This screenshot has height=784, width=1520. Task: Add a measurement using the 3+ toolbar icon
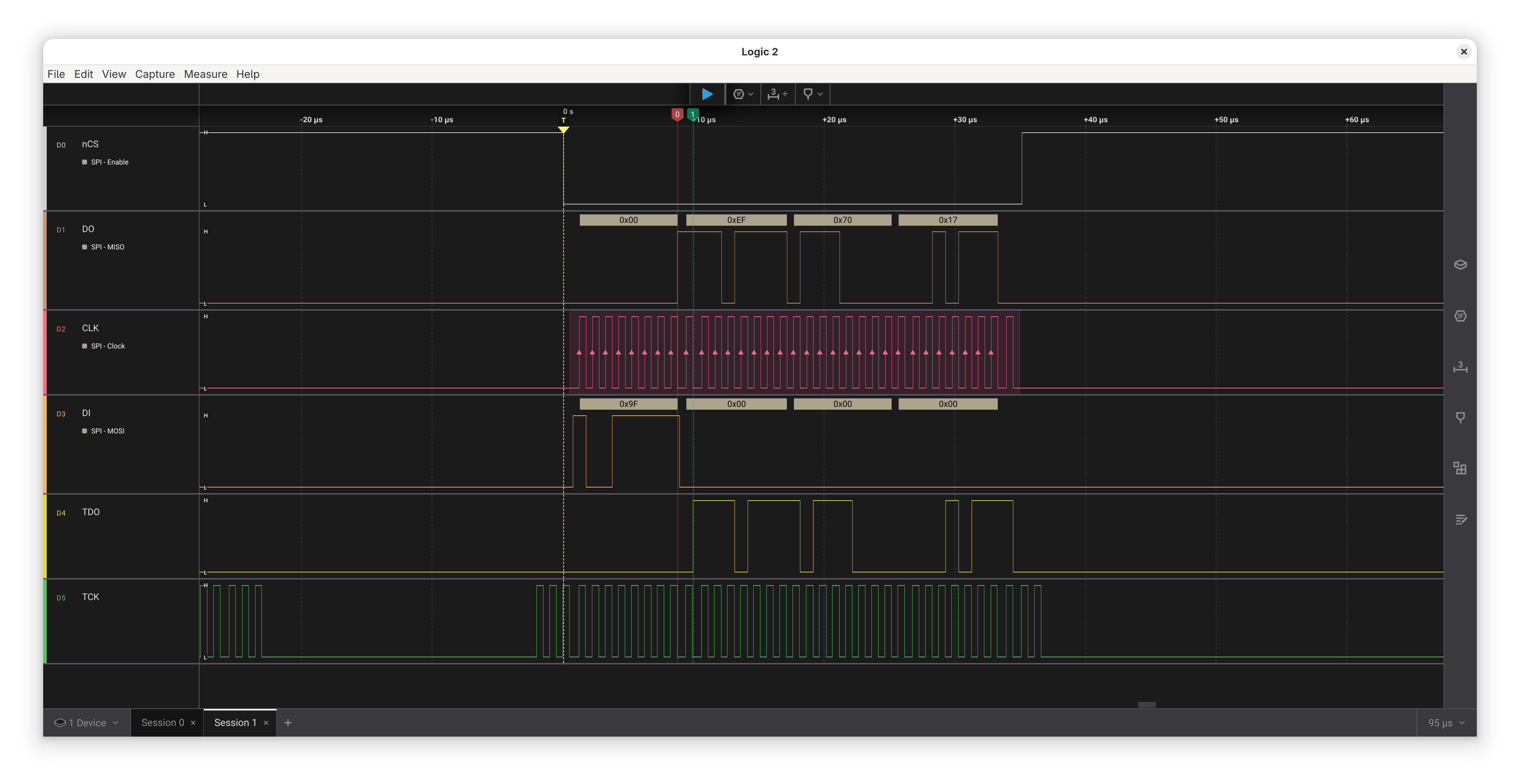click(777, 94)
